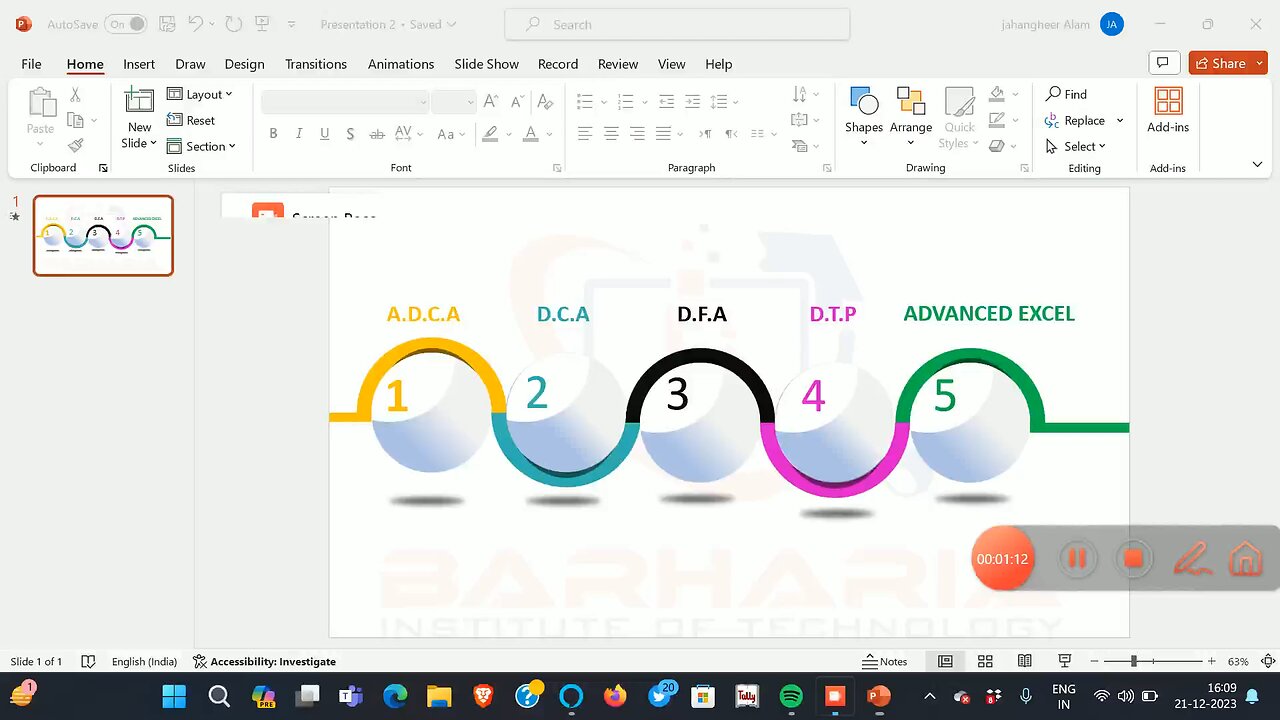The image size is (1280, 720).
Task: Click the Share button
Action: pos(1228,63)
